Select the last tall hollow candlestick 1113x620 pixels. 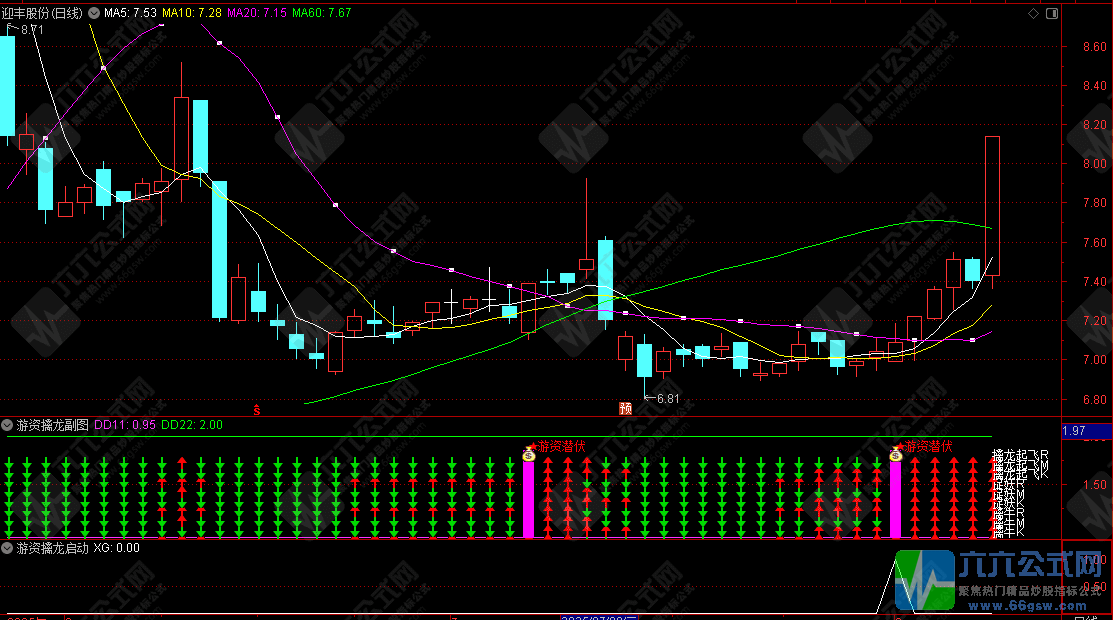992,205
